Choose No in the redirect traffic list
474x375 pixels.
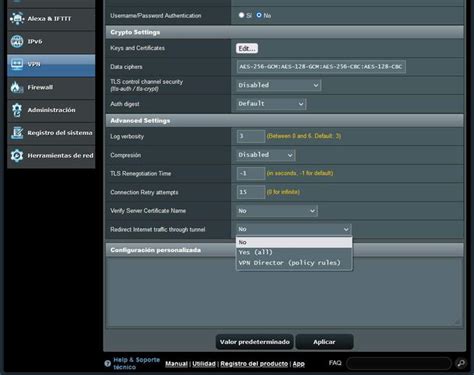point(294,242)
